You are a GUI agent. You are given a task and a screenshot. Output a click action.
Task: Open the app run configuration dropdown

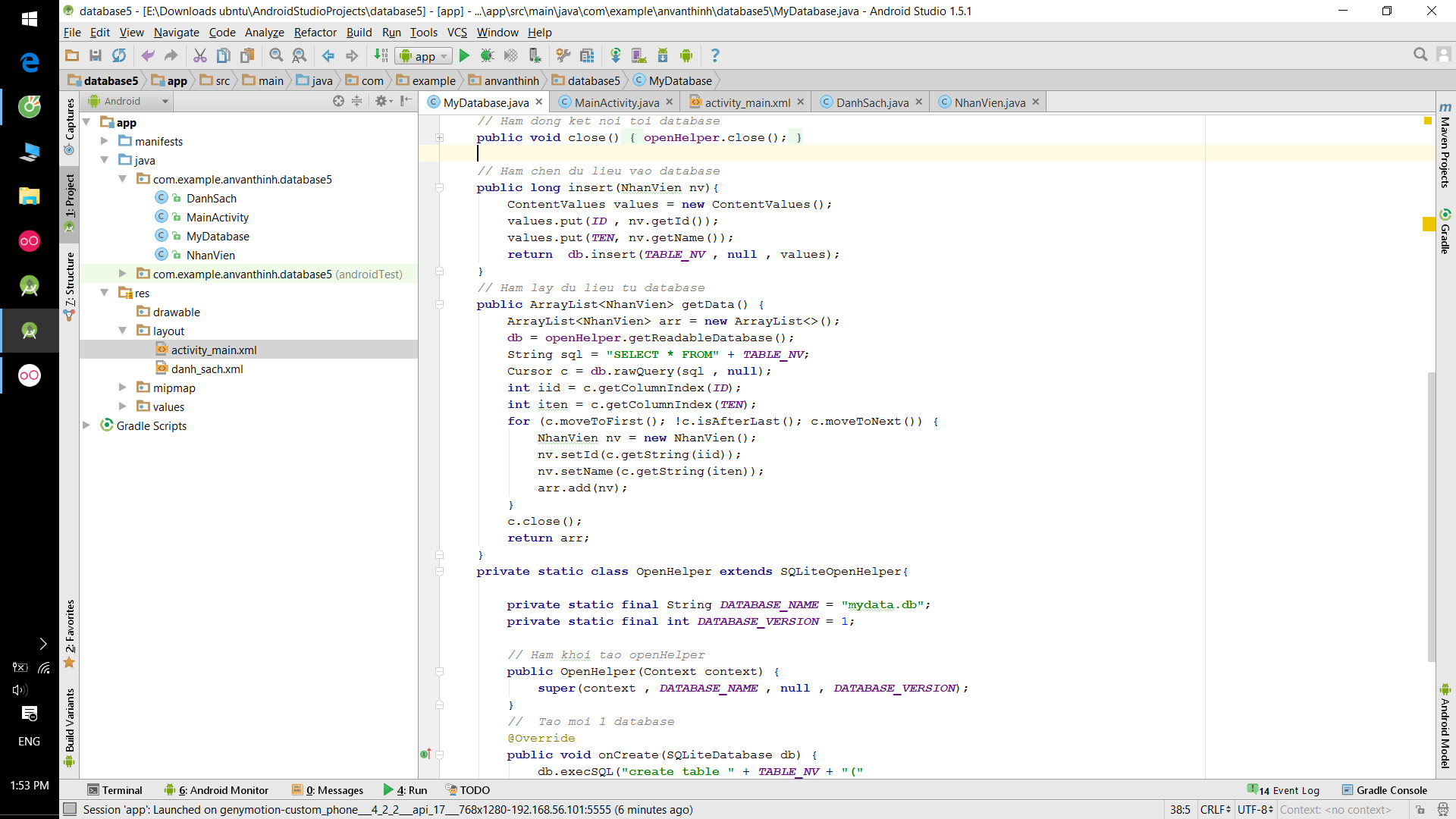pos(424,56)
